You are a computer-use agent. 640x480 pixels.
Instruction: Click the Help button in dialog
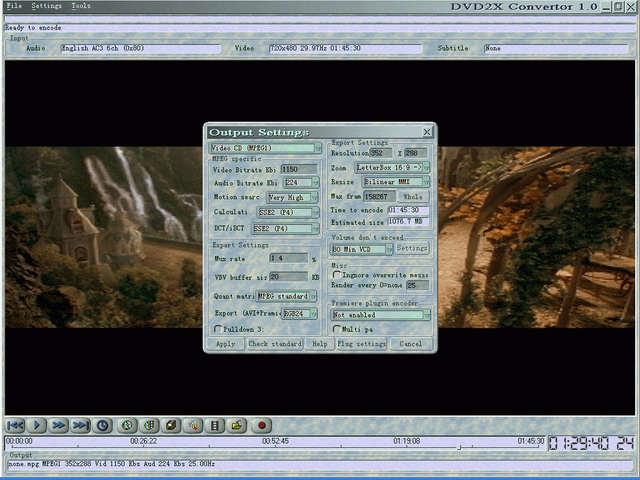[x=320, y=344]
